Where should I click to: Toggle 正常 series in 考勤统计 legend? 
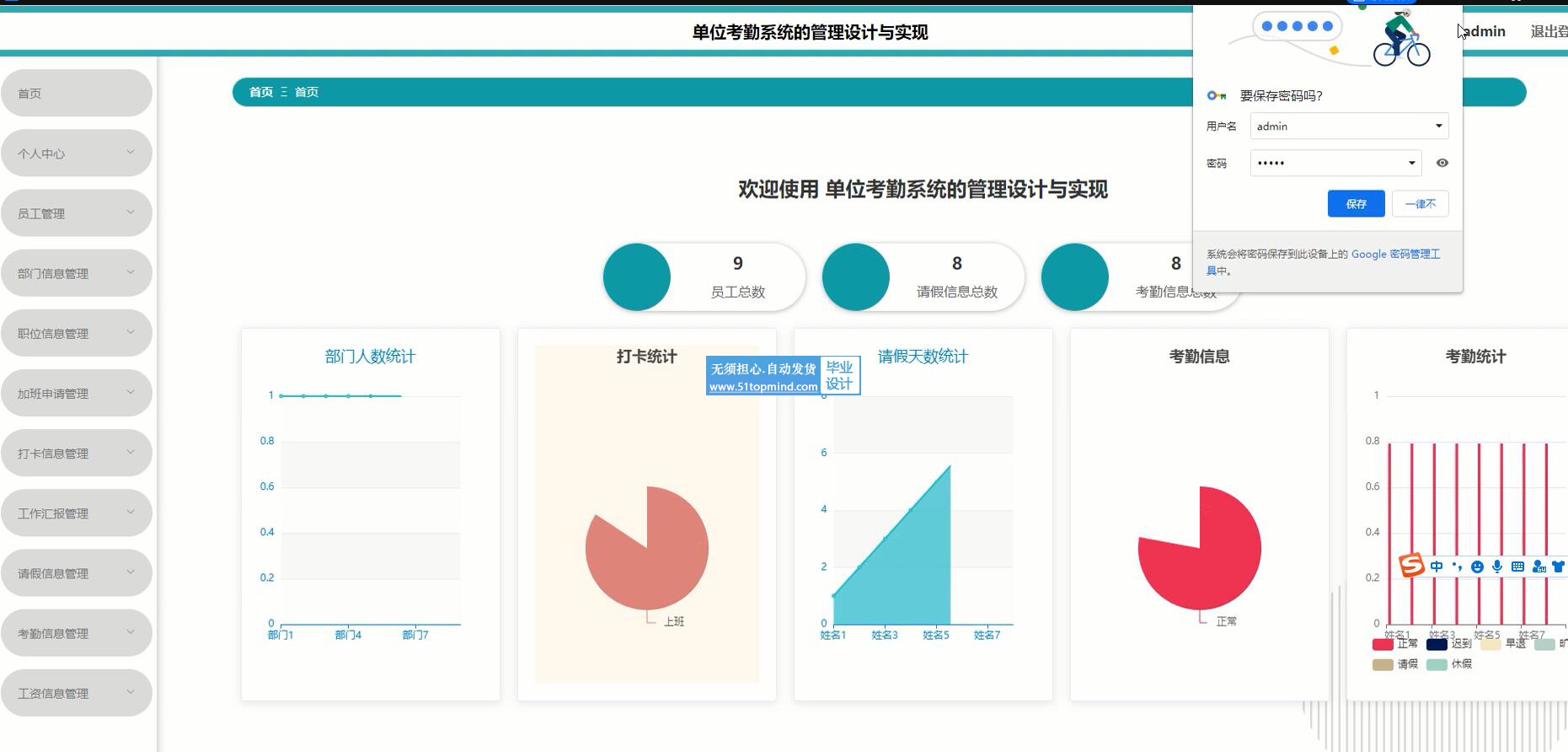click(x=1383, y=645)
